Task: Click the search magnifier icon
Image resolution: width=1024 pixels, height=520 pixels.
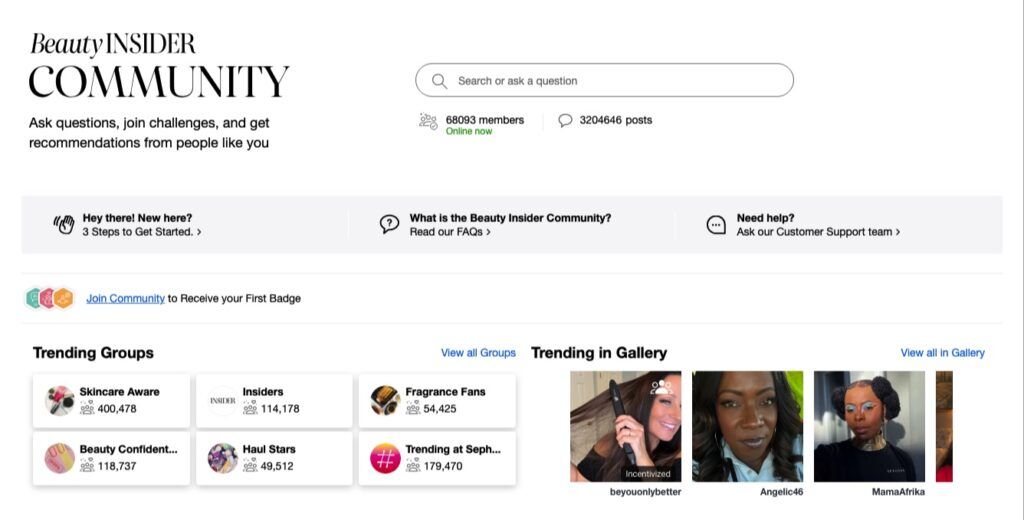Action: 439,81
